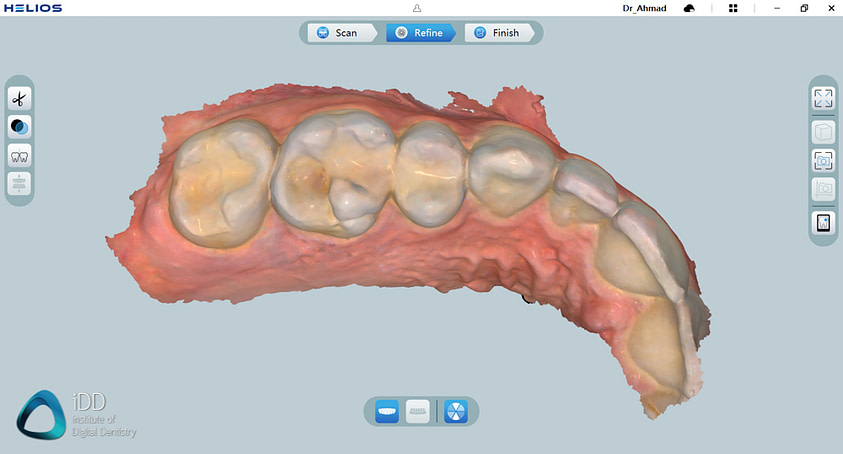The image size is (843, 454).
Task: Click the helmet icon beside username
Action: click(x=690, y=8)
